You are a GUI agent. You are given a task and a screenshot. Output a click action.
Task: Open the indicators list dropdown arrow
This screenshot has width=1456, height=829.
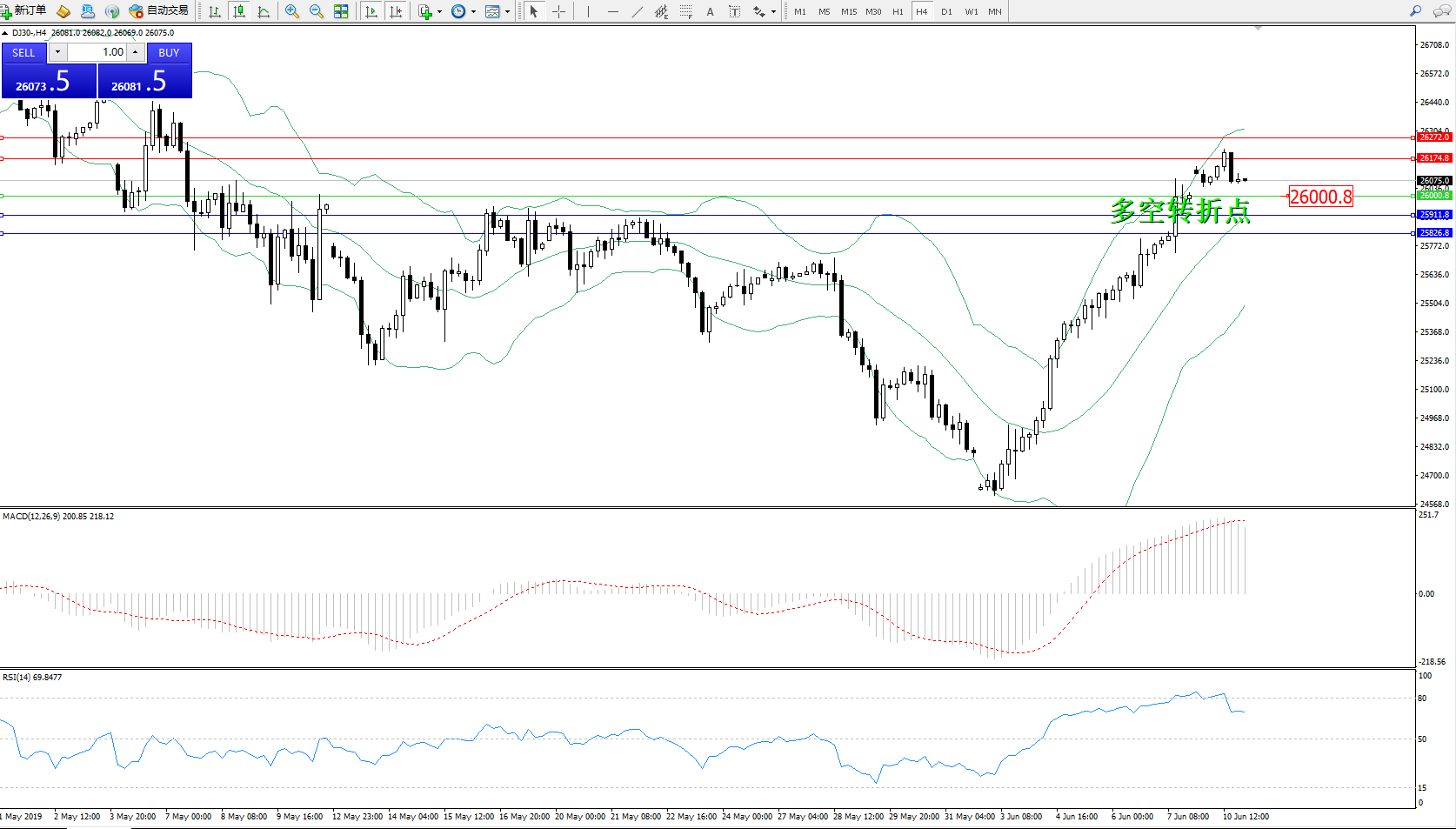click(439, 12)
